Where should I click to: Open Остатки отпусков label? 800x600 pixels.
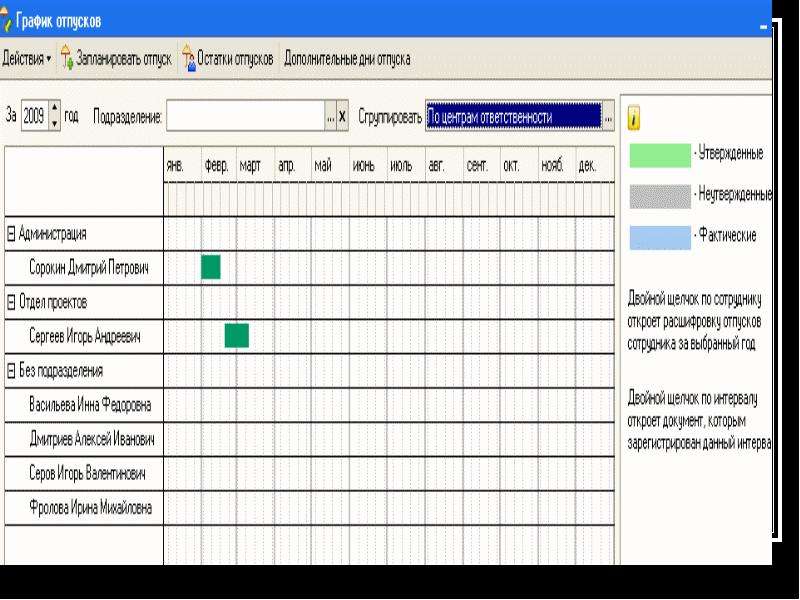pyautogui.click(x=235, y=59)
